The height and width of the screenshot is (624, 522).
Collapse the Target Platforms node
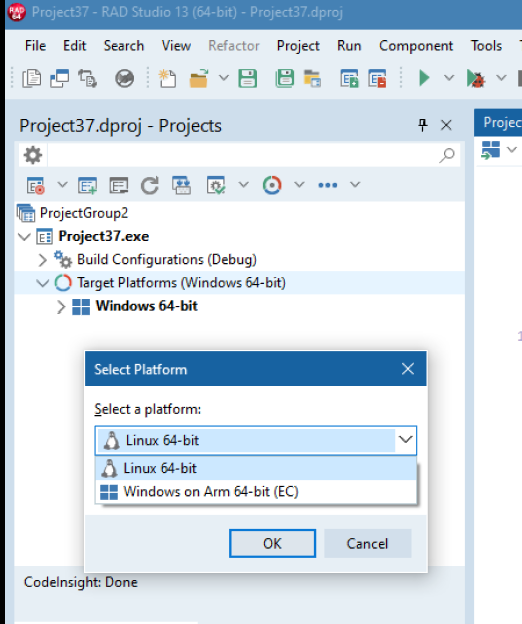pos(43,283)
